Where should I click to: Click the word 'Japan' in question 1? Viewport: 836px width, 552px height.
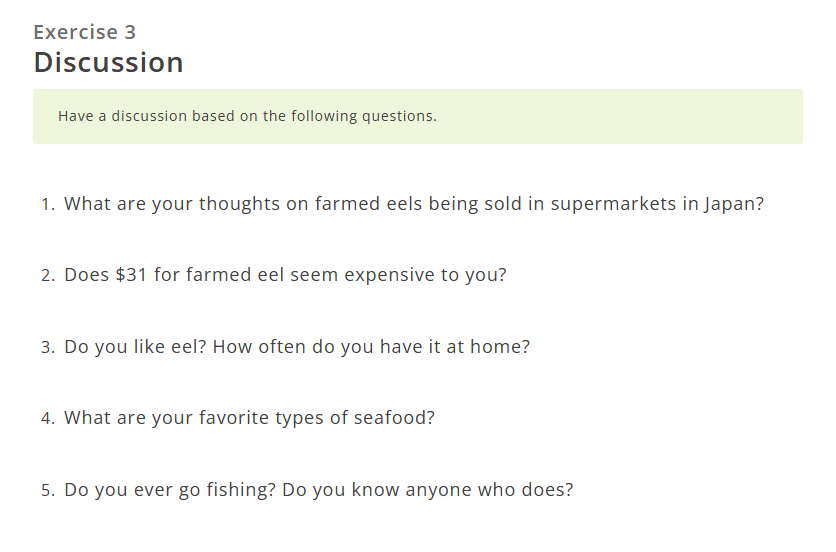tap(729, 204)
